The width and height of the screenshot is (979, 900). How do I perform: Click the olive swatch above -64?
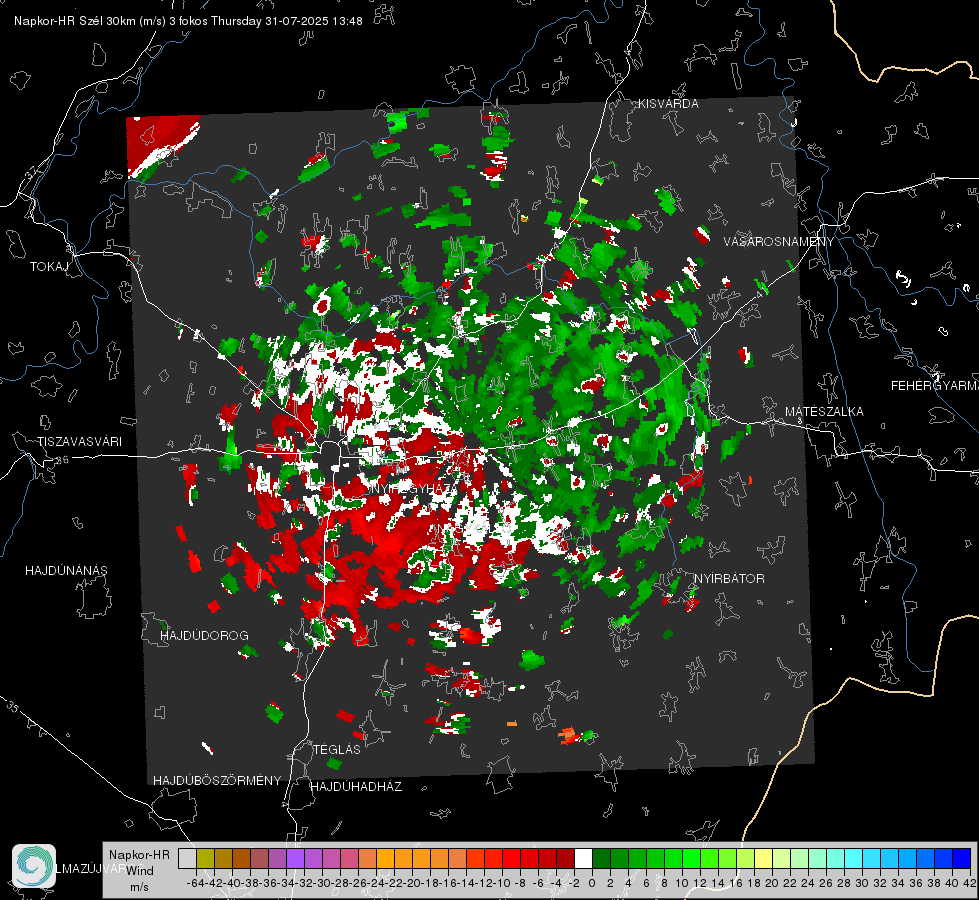pyautogui.click(x=205, y=859)
